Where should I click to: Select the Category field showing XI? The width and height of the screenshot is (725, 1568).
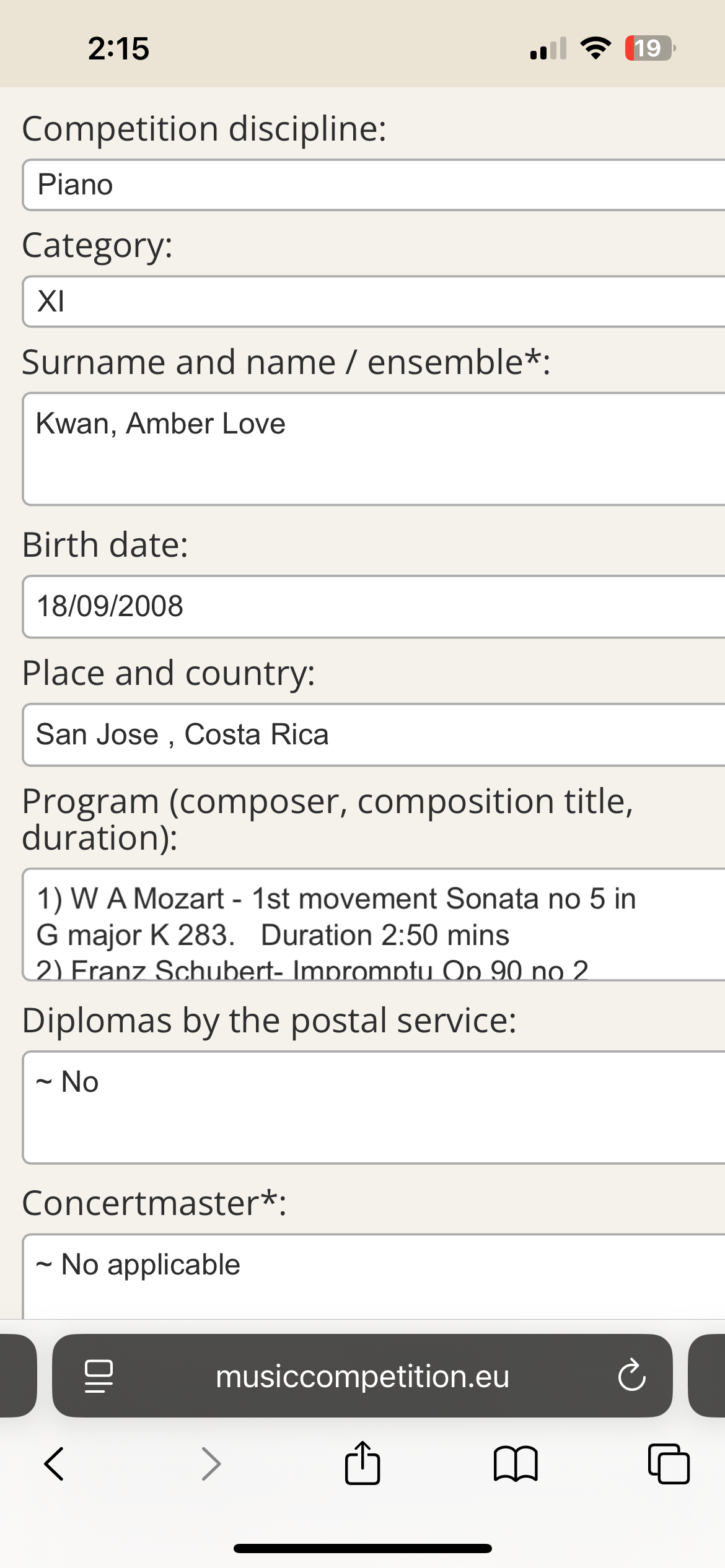coord(372,302)
